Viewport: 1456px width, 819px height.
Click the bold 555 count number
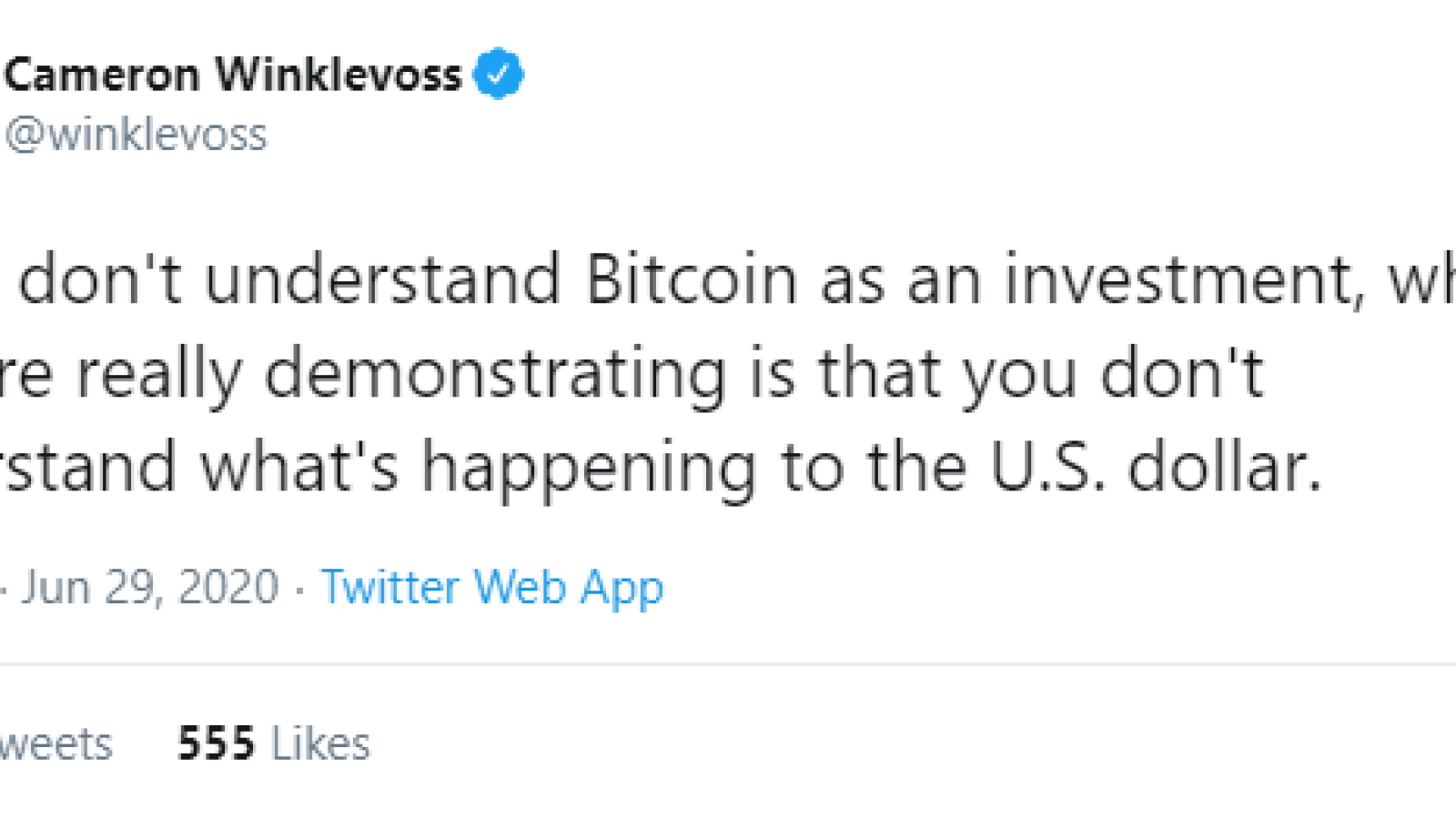coord(217,743)
